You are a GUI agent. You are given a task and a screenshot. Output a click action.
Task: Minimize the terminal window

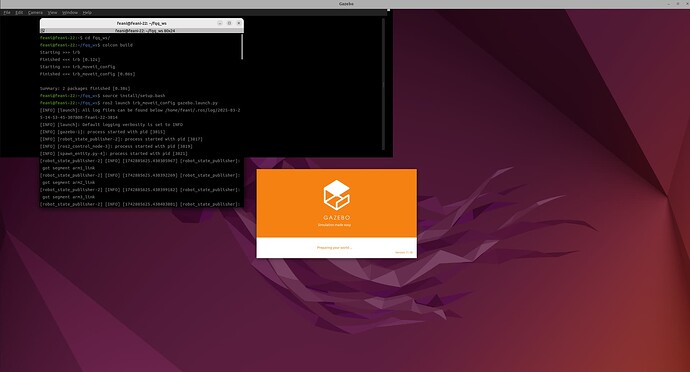220,23
